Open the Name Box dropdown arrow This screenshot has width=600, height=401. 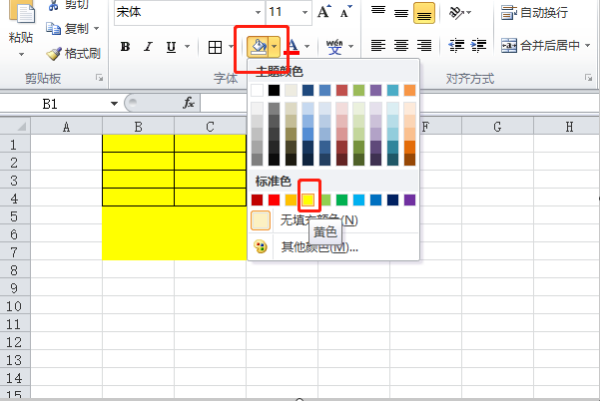(114, 104)
